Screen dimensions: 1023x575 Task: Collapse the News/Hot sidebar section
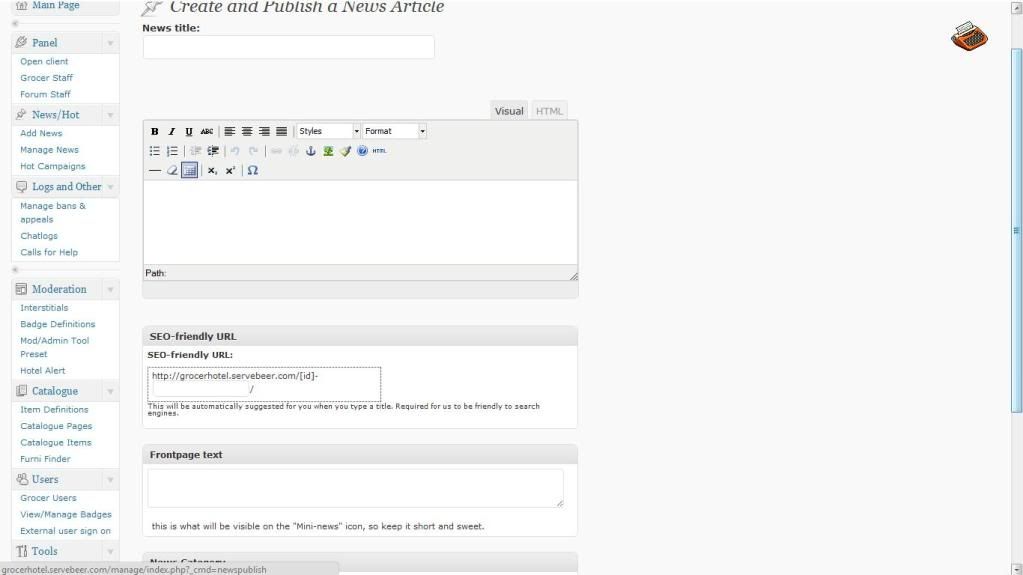[110, 115]
